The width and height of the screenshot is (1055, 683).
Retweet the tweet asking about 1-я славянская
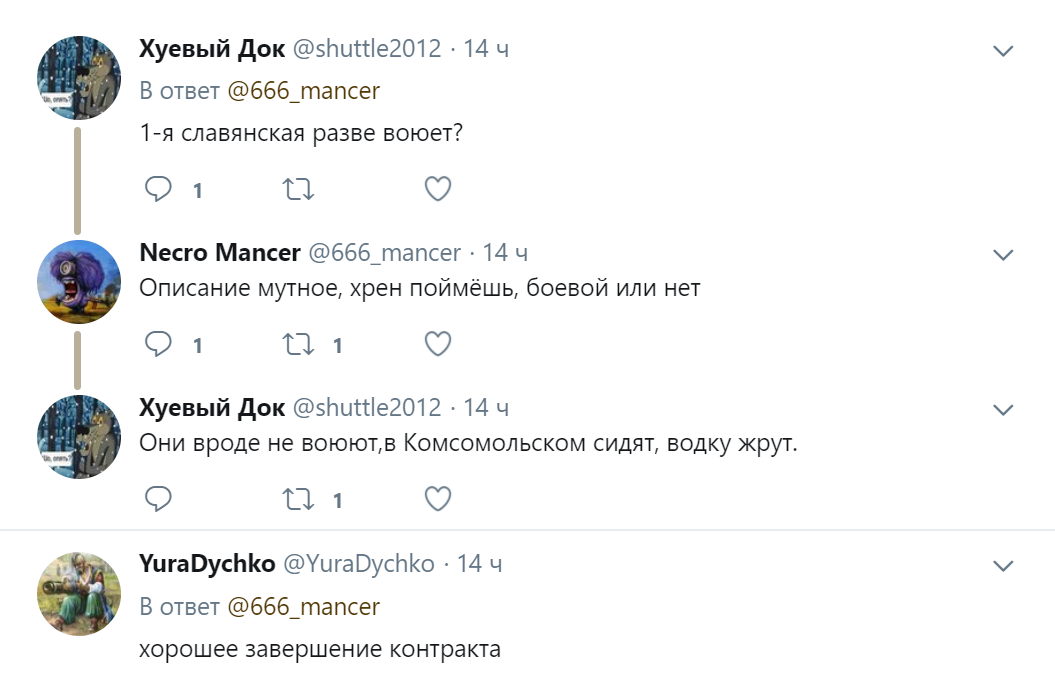click(x=298, y=189)
